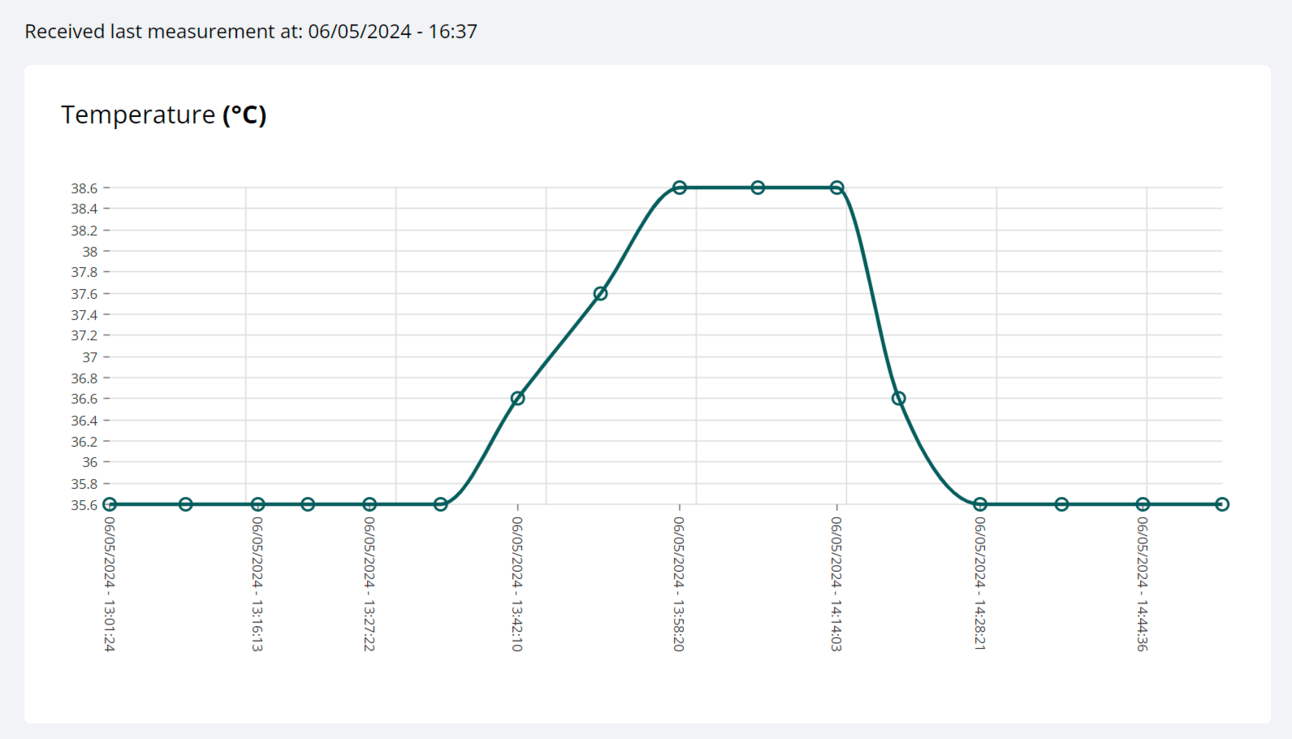This screenshot has height=739, width=1292.
Task: Click the Temperature (°C) chart title
Action: tap(164, 115)
